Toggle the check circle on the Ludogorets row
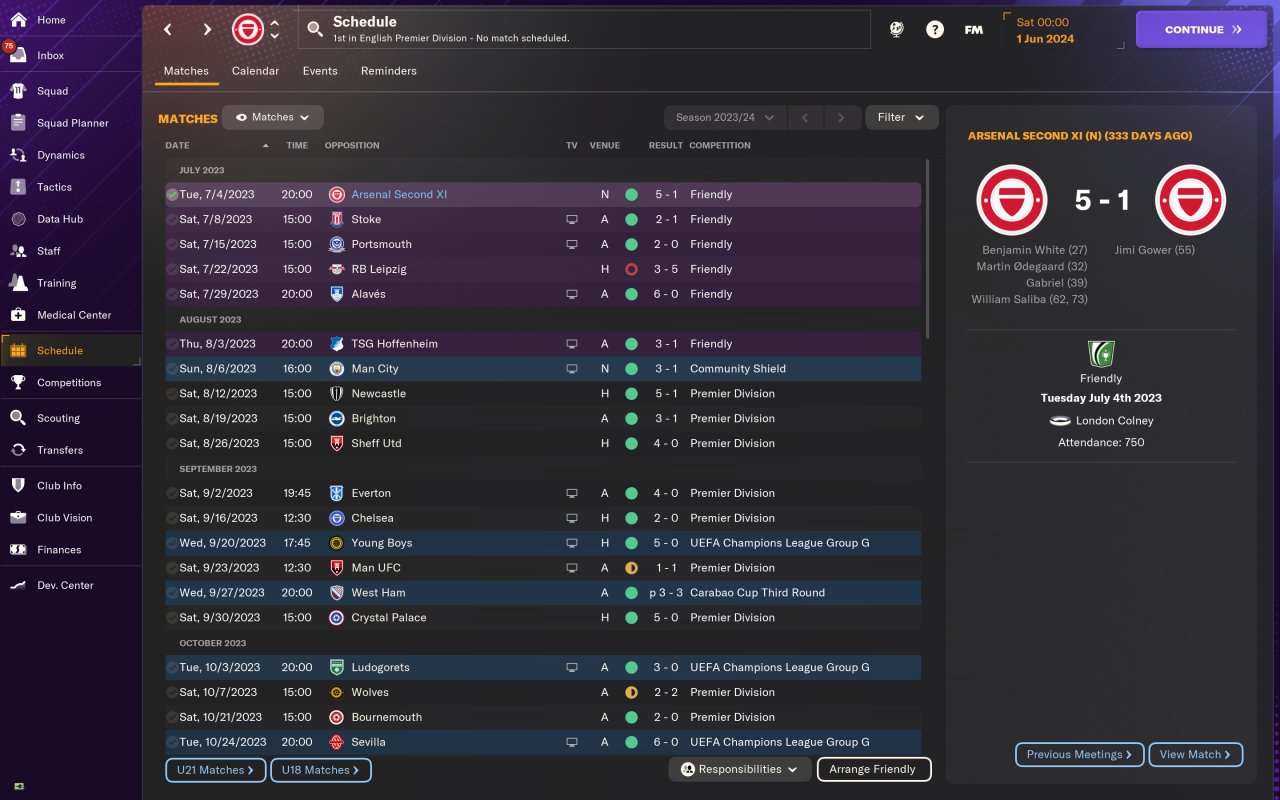 (172, 667)
